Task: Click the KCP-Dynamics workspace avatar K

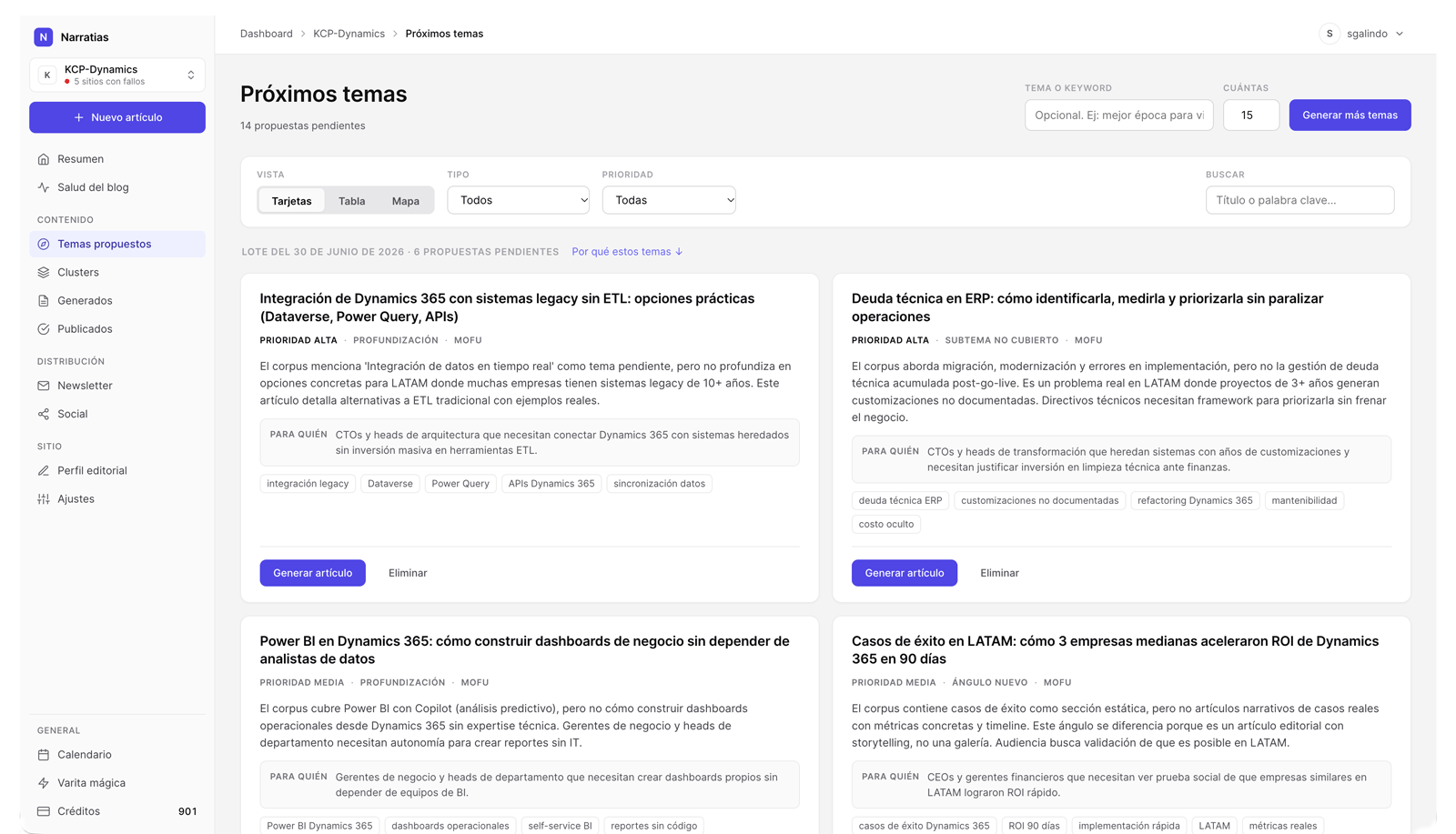Action: [x=47, y=75]
